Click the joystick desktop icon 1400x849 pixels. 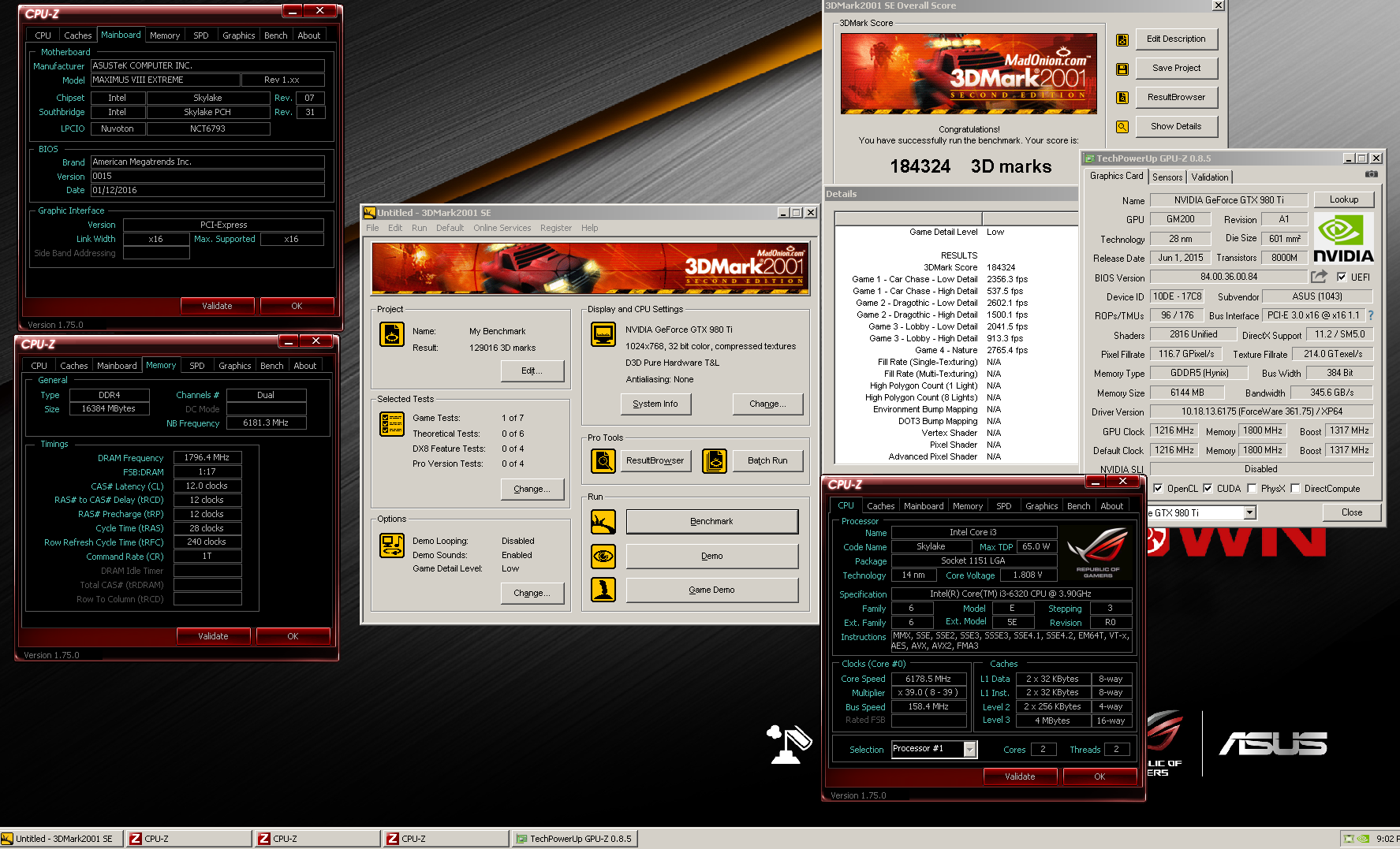[x=789, y=744]
